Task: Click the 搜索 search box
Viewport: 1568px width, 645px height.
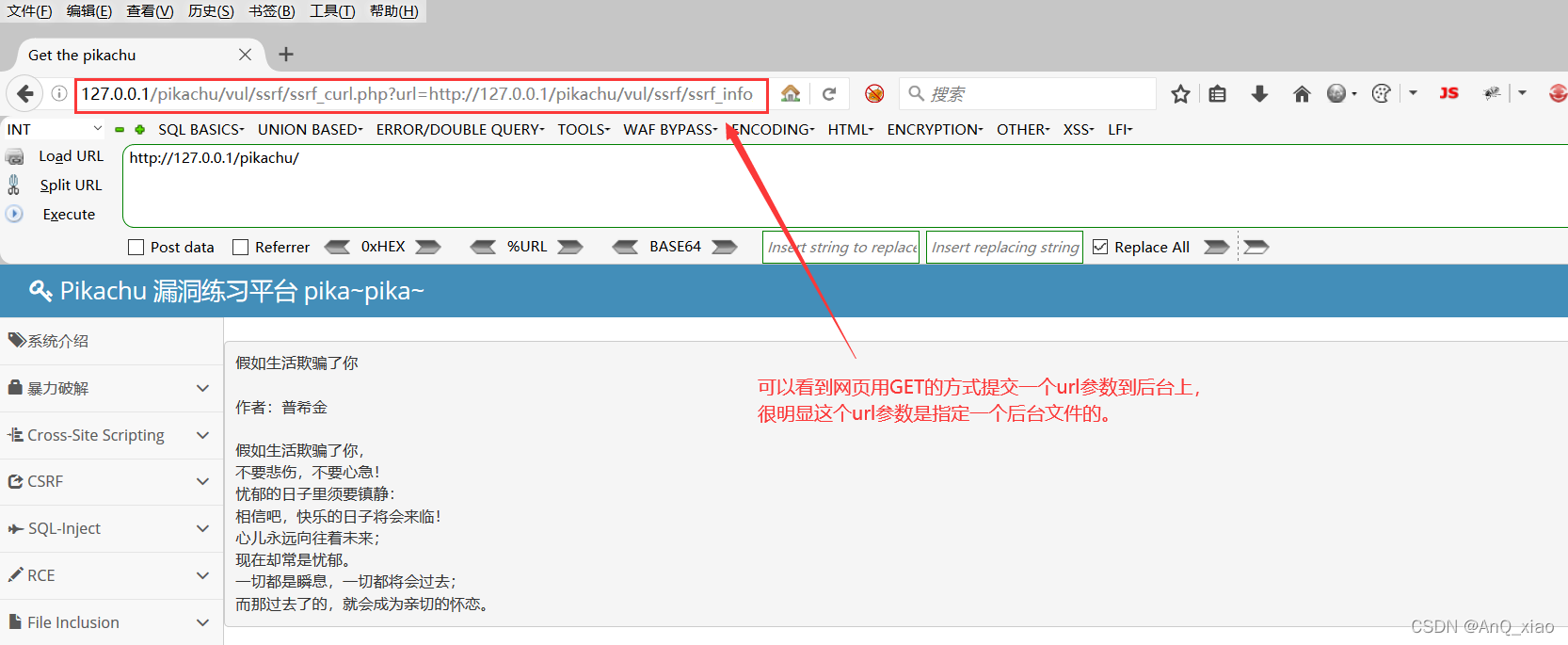Action: point(1028,94)
